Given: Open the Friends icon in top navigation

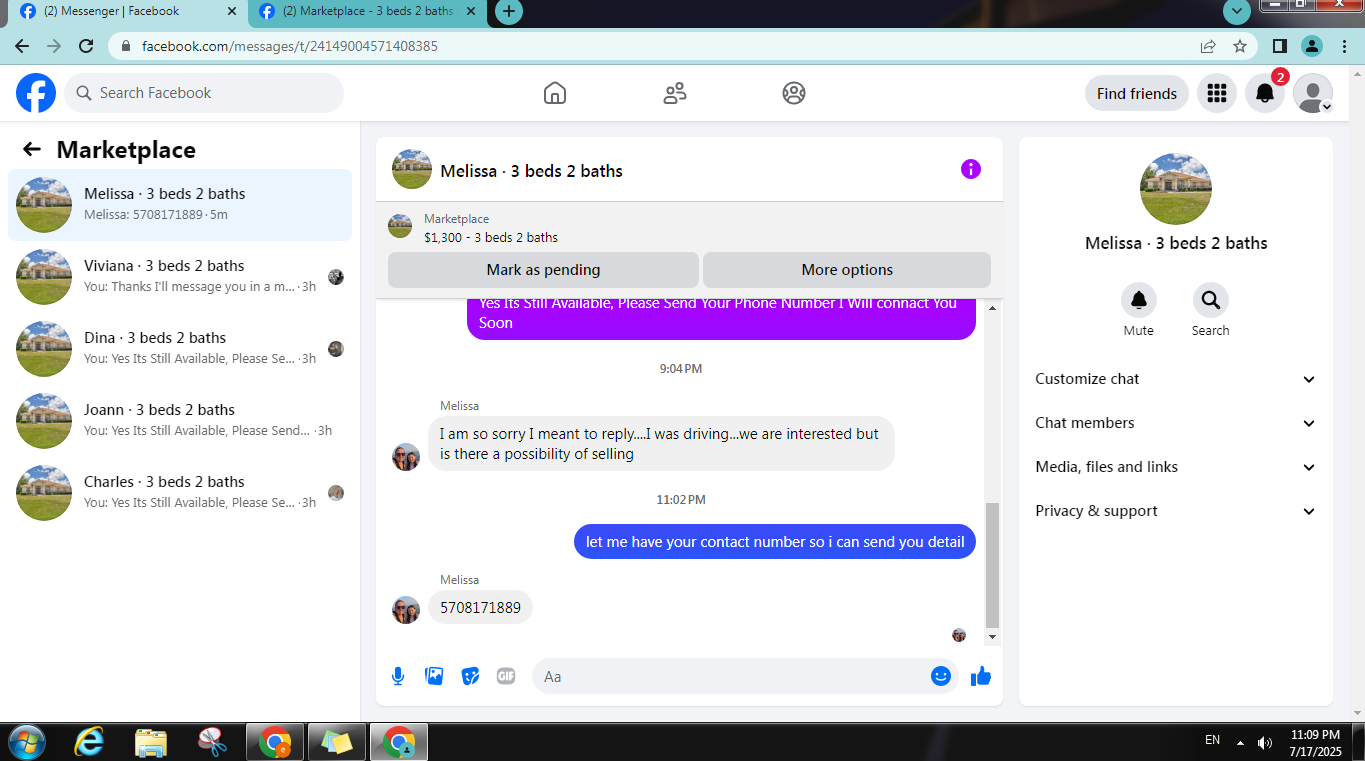Looking at the screenshot, I should point(675,93).
